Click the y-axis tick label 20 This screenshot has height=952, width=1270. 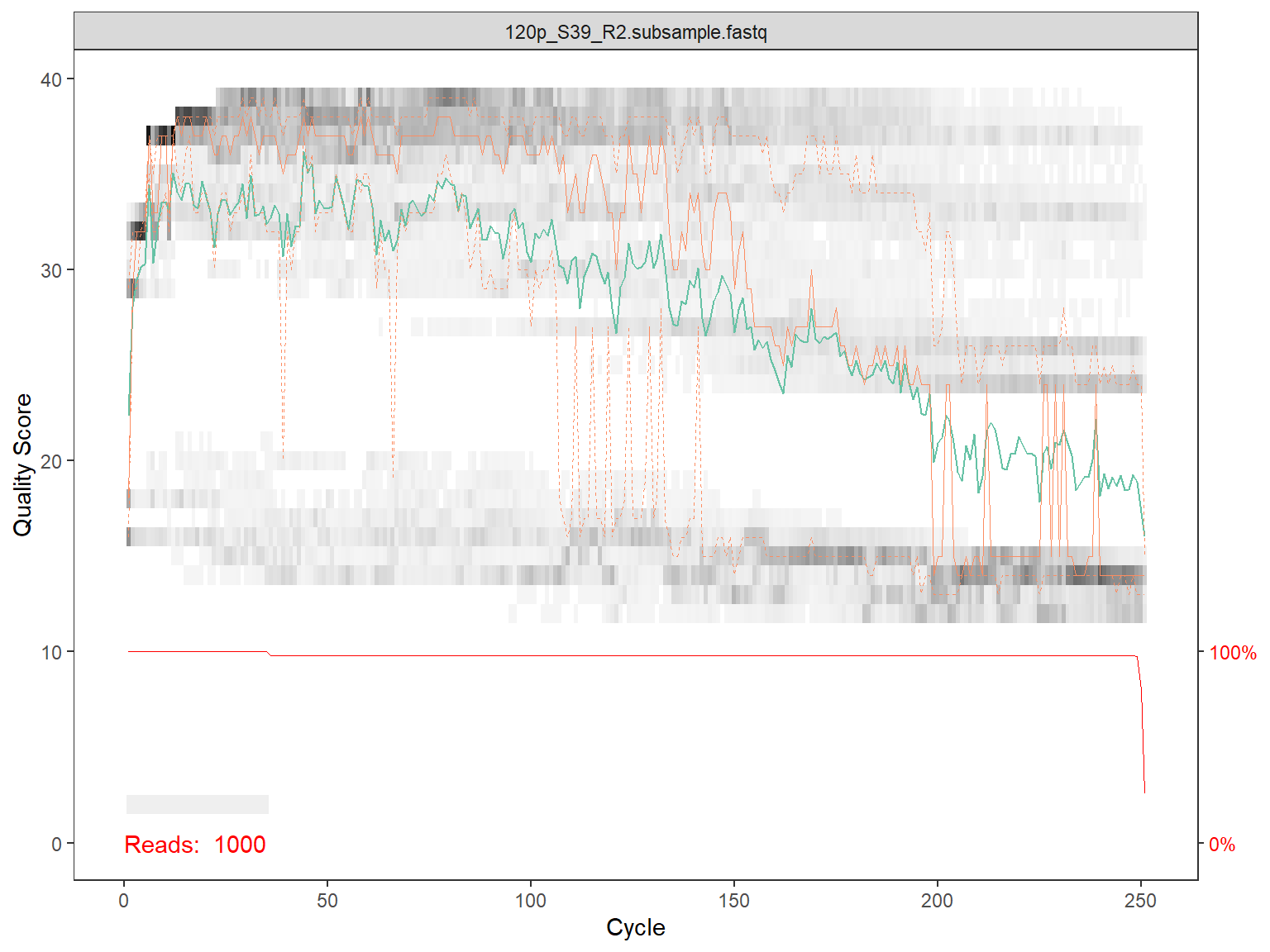51,462
